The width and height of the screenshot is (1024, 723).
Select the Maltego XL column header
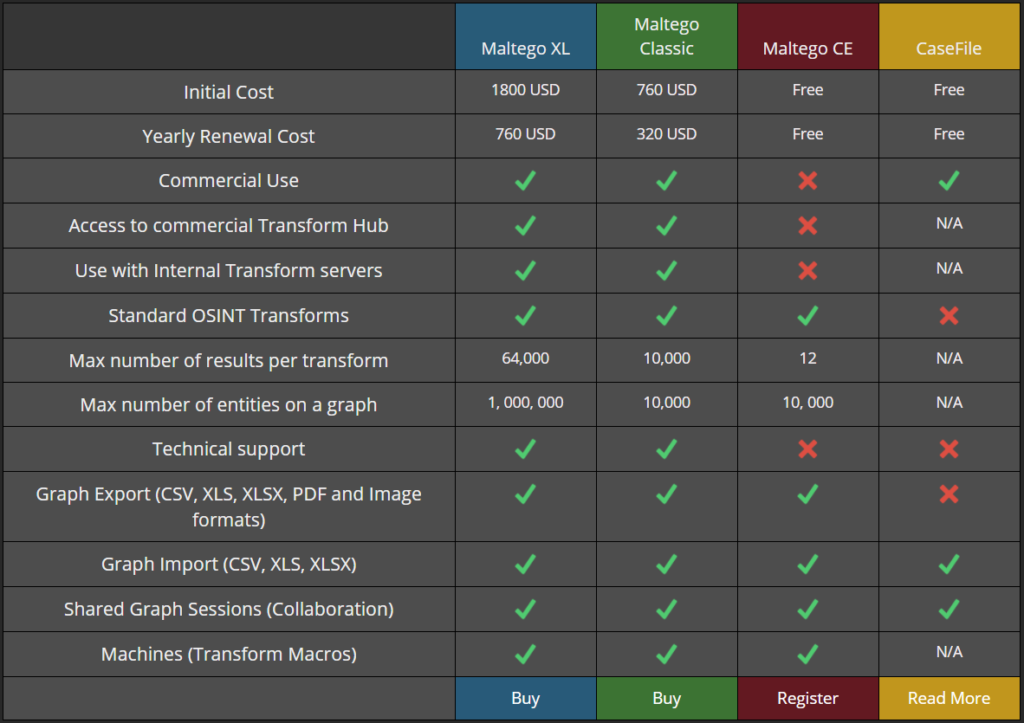(x=525, y=48)
